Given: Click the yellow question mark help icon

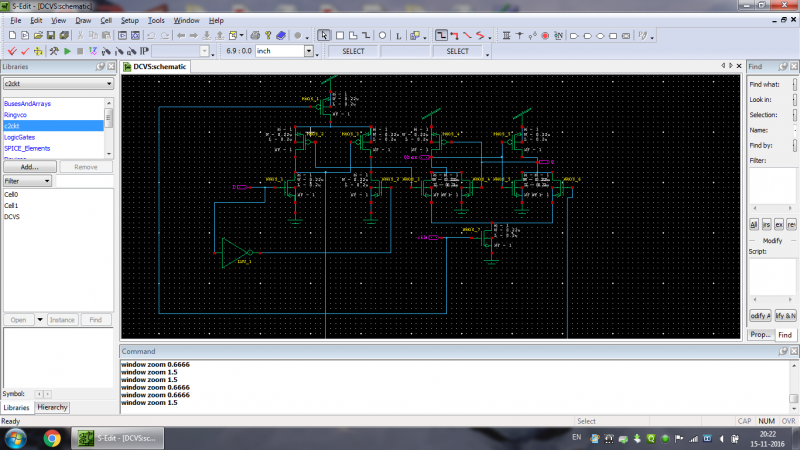Looking at the screenshot, I should (268, 36).
